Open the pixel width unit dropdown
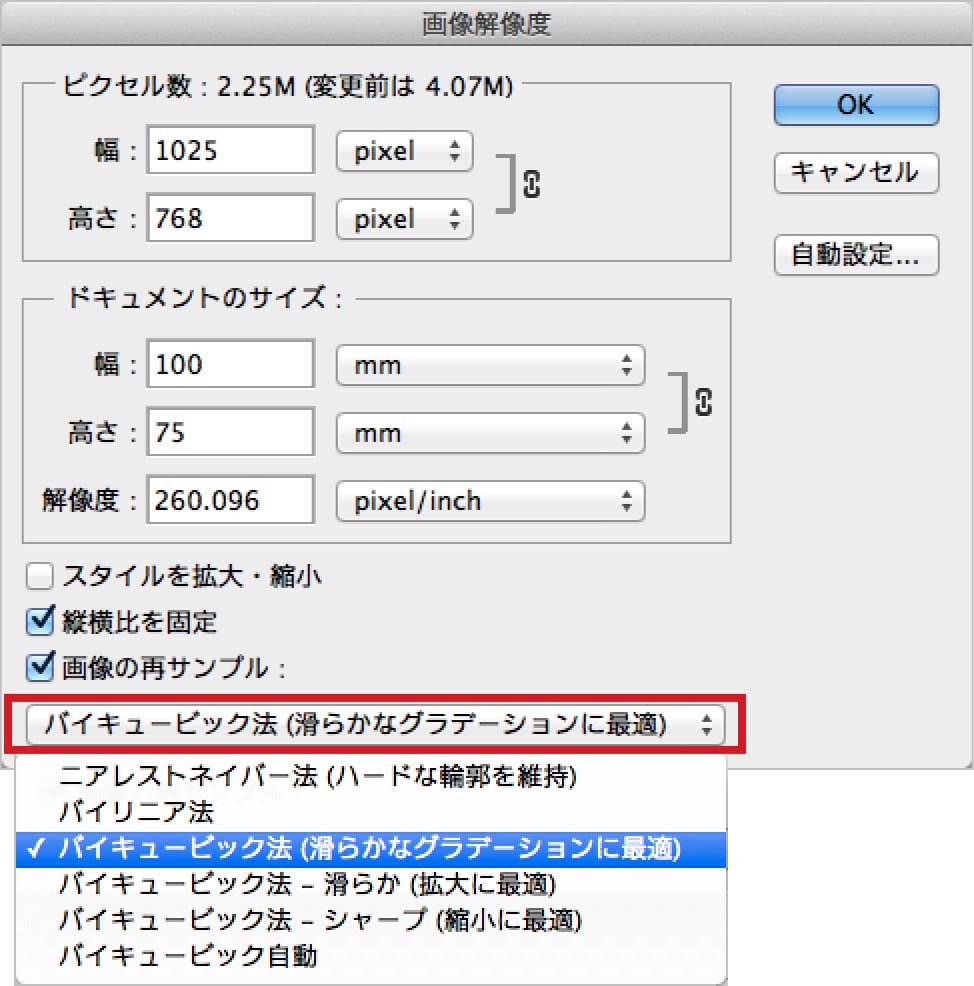The image size is (974, 986). (x=405, y=152)
